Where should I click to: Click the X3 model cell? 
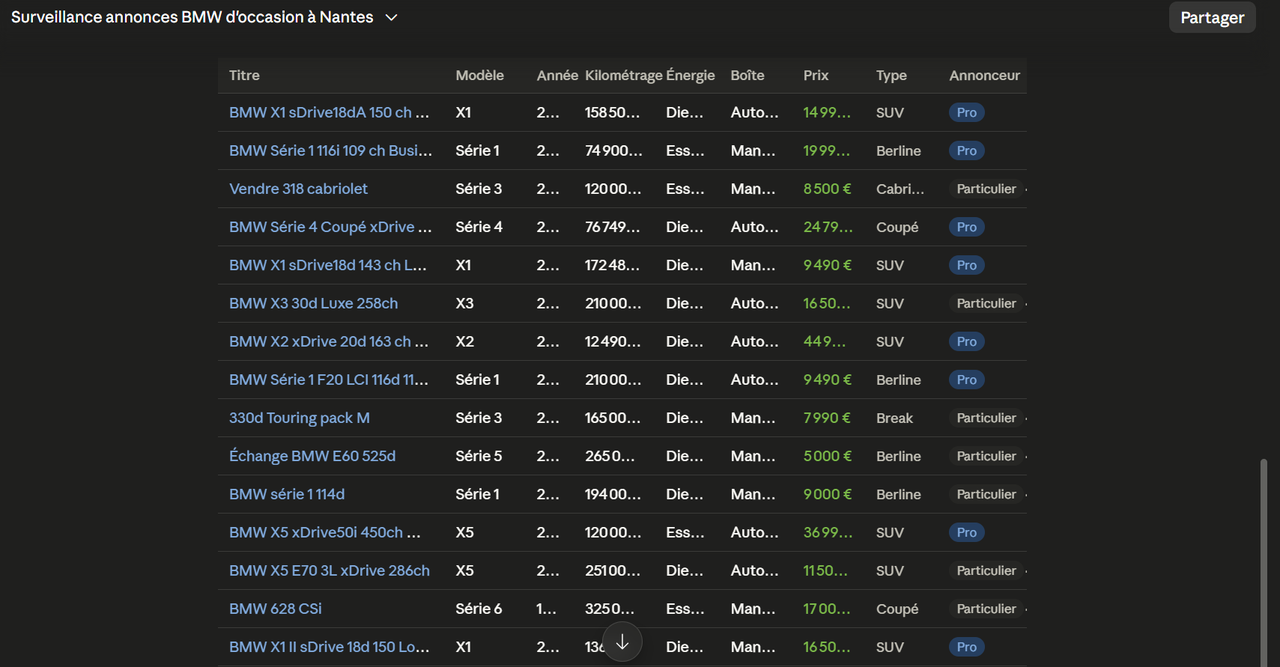tap(465, 303)
